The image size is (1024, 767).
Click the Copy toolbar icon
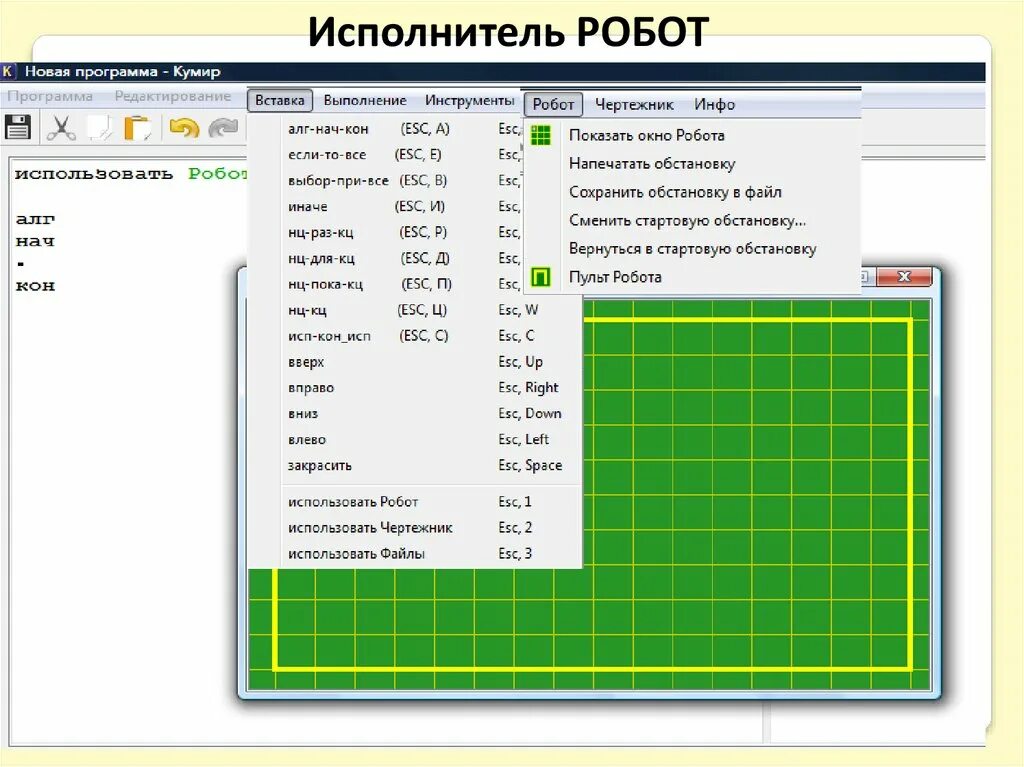coord(99,128)
